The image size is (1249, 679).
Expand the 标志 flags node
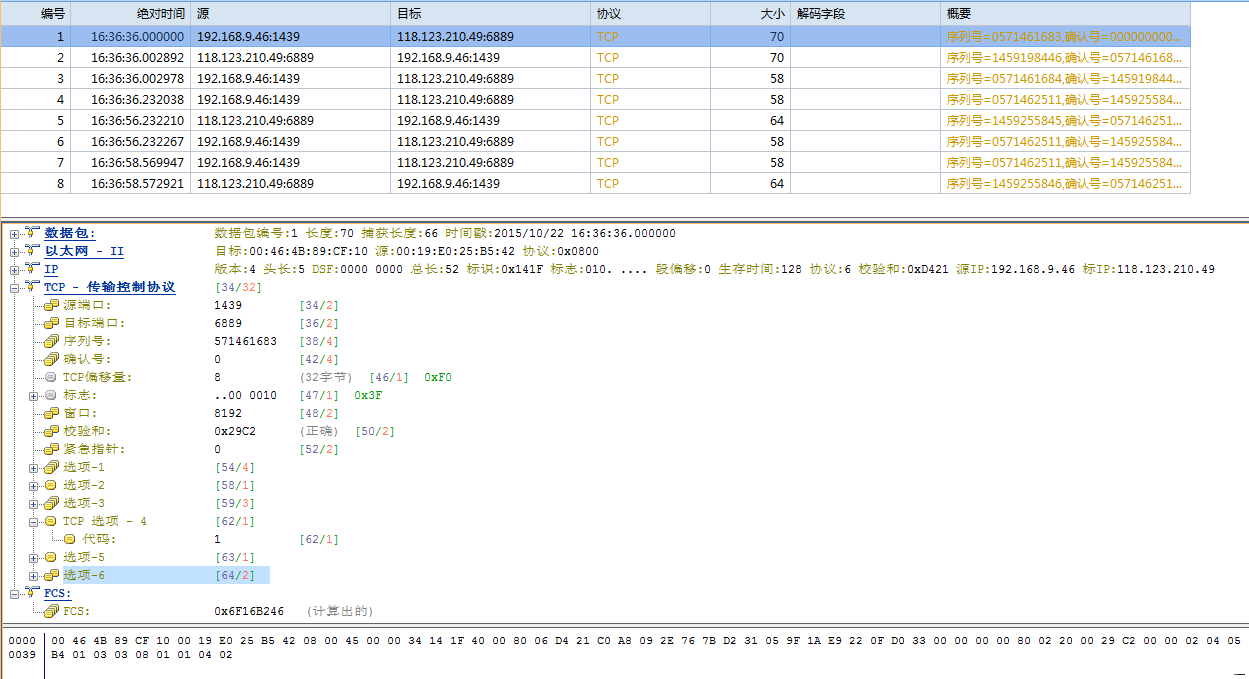pos(34,396)
